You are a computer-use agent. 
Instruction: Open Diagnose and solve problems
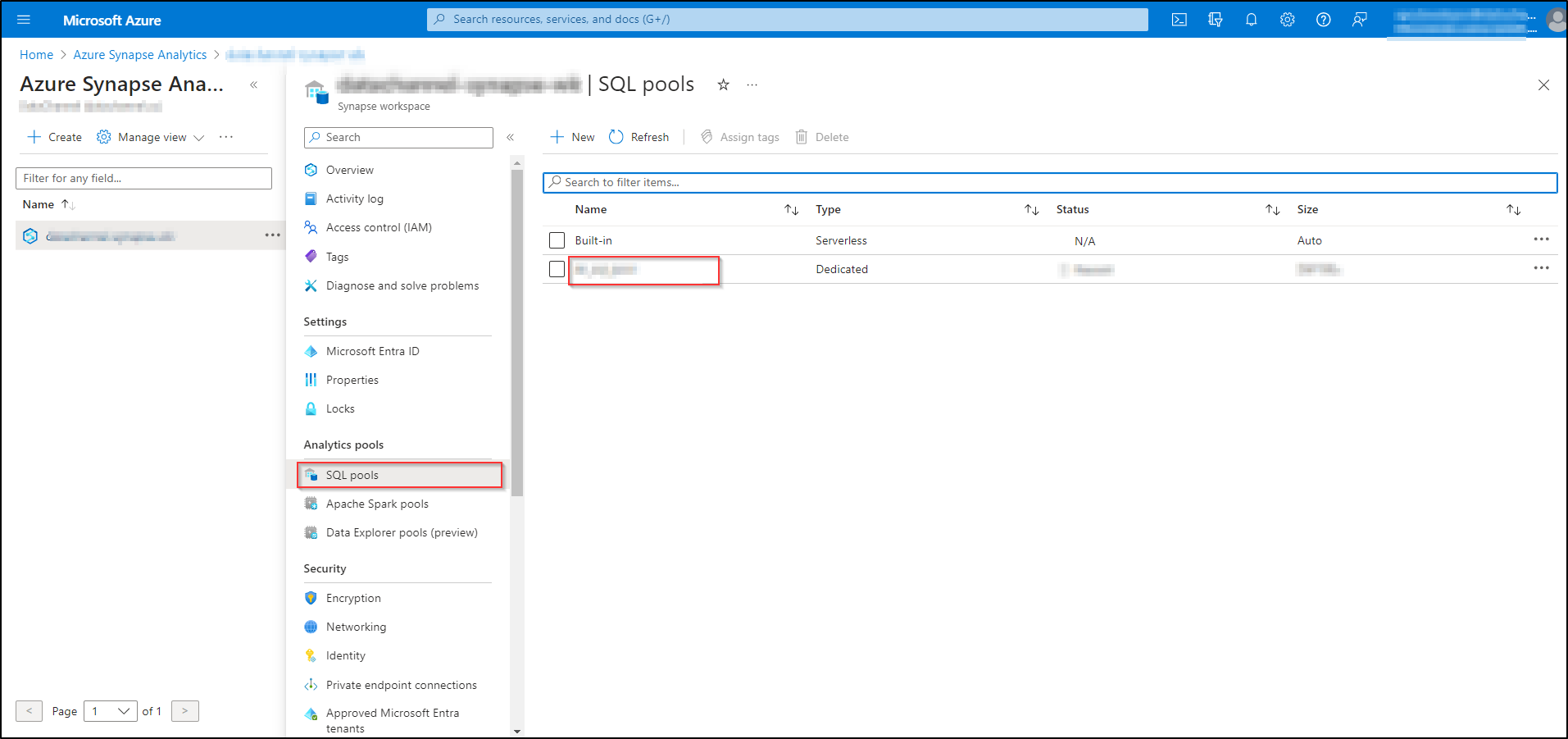pyautogui.click(x=402, y=285)
